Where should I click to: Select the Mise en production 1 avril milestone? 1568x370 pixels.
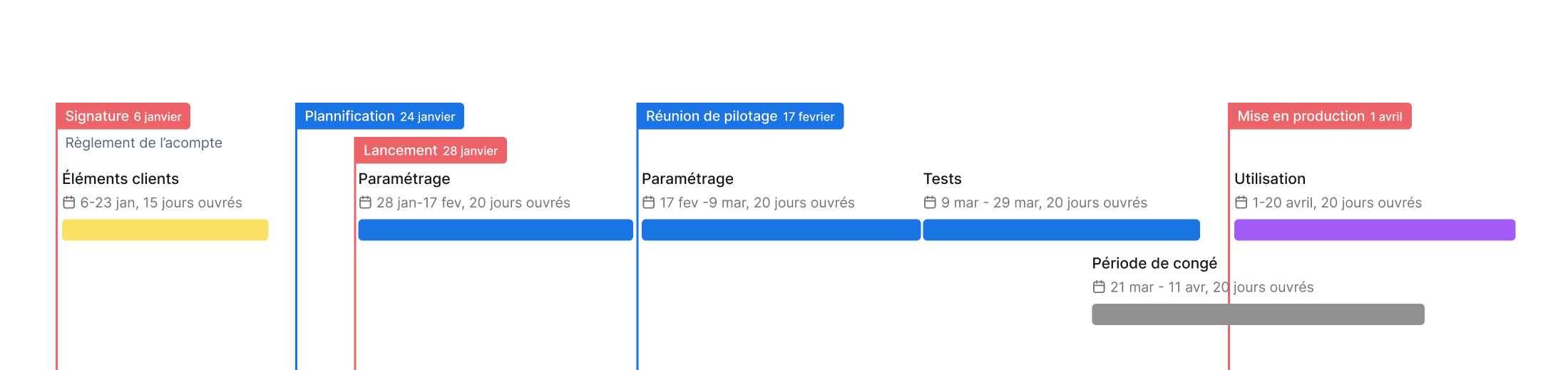point(1320,116)
